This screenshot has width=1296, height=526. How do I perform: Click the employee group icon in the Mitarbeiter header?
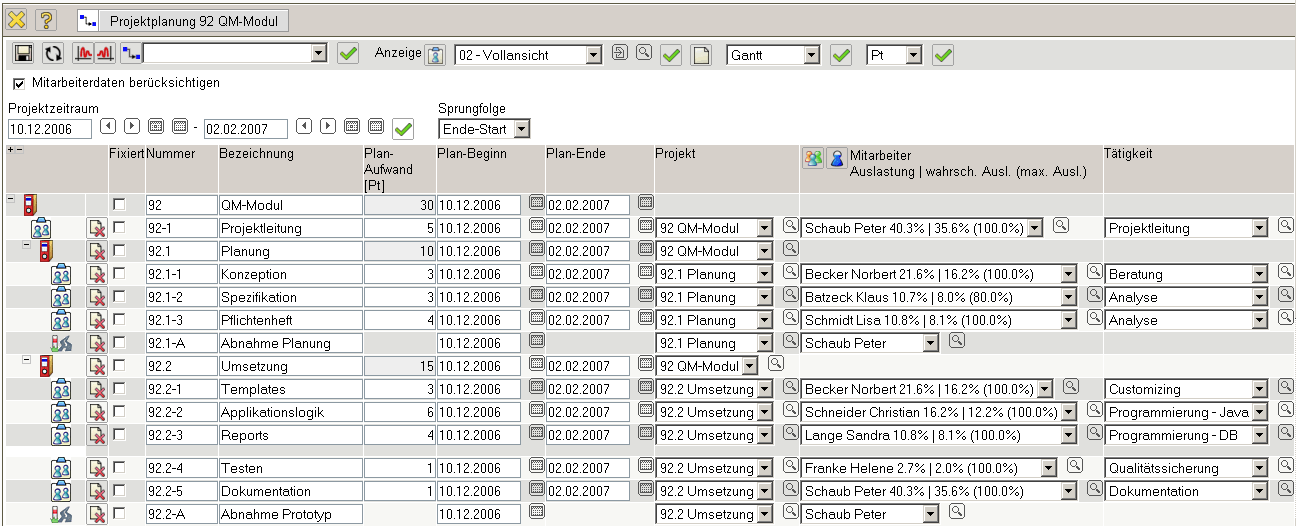pos(813,159)
